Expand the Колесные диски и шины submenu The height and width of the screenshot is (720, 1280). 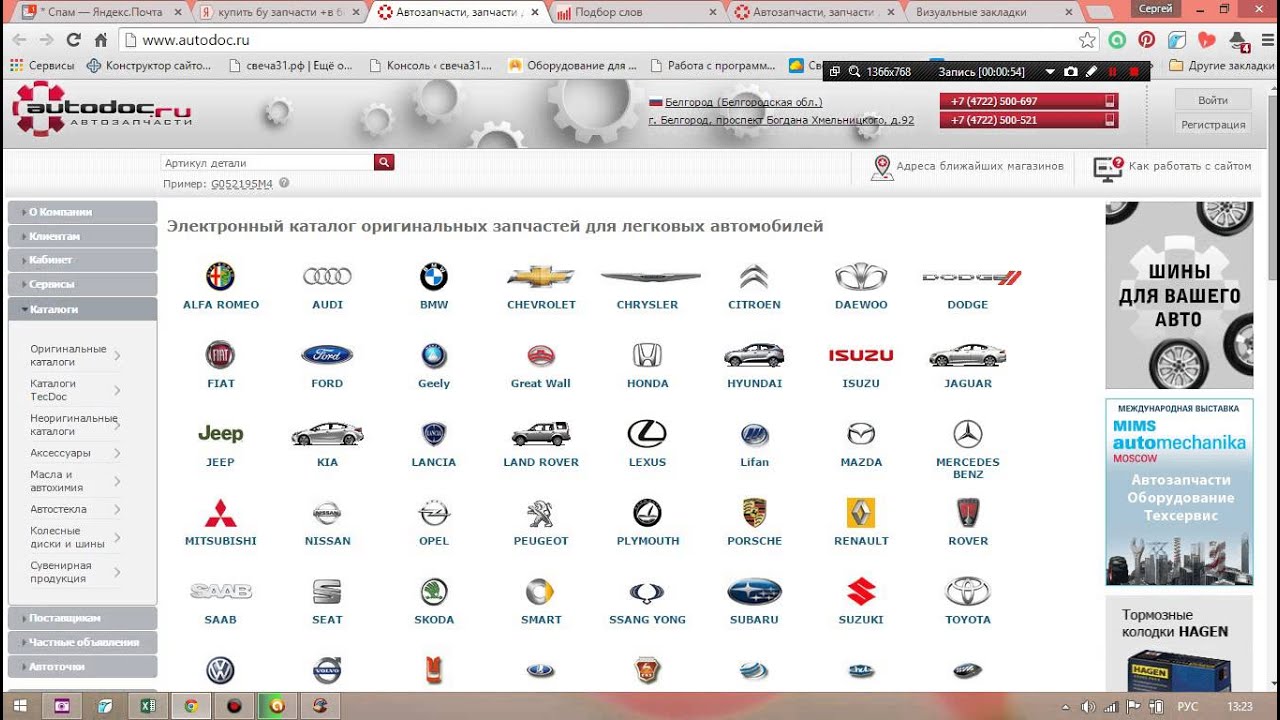coord(117,537)
